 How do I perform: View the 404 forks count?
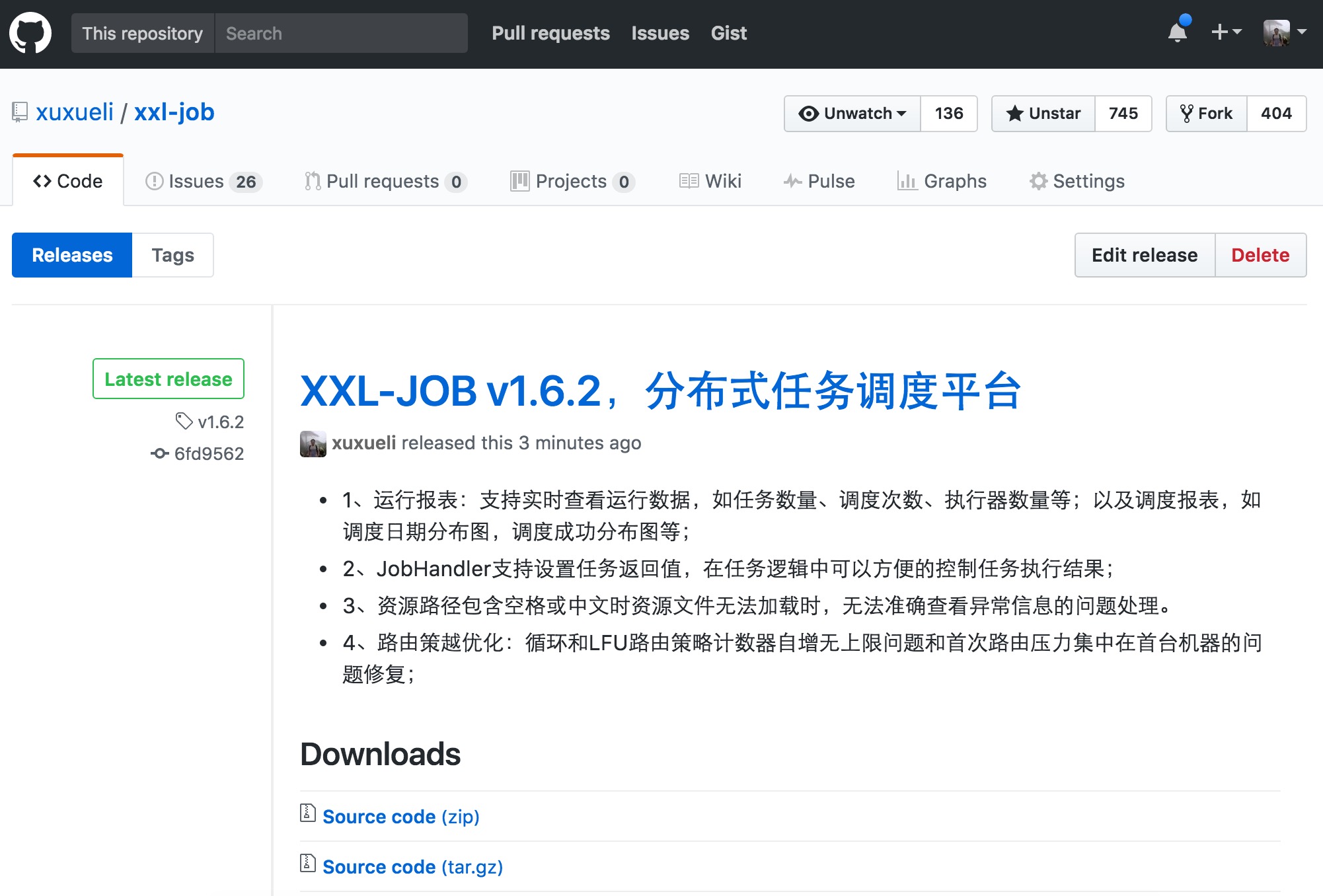pos(1276,114)
